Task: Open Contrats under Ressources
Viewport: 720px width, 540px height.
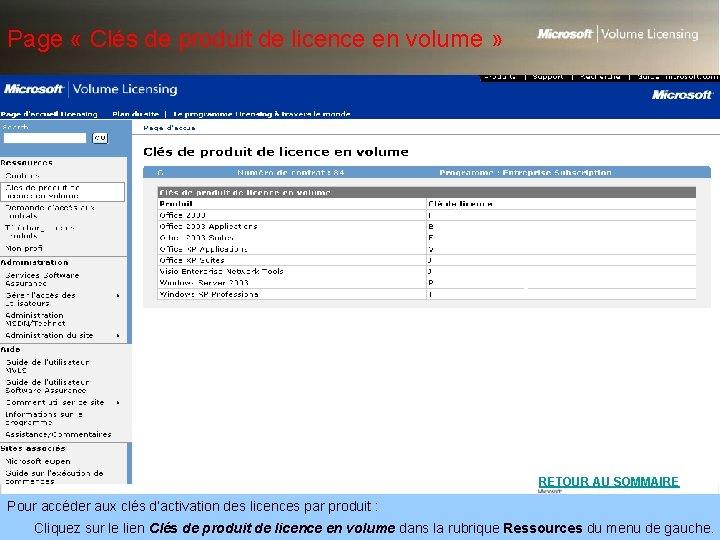Action: point(22,175)
